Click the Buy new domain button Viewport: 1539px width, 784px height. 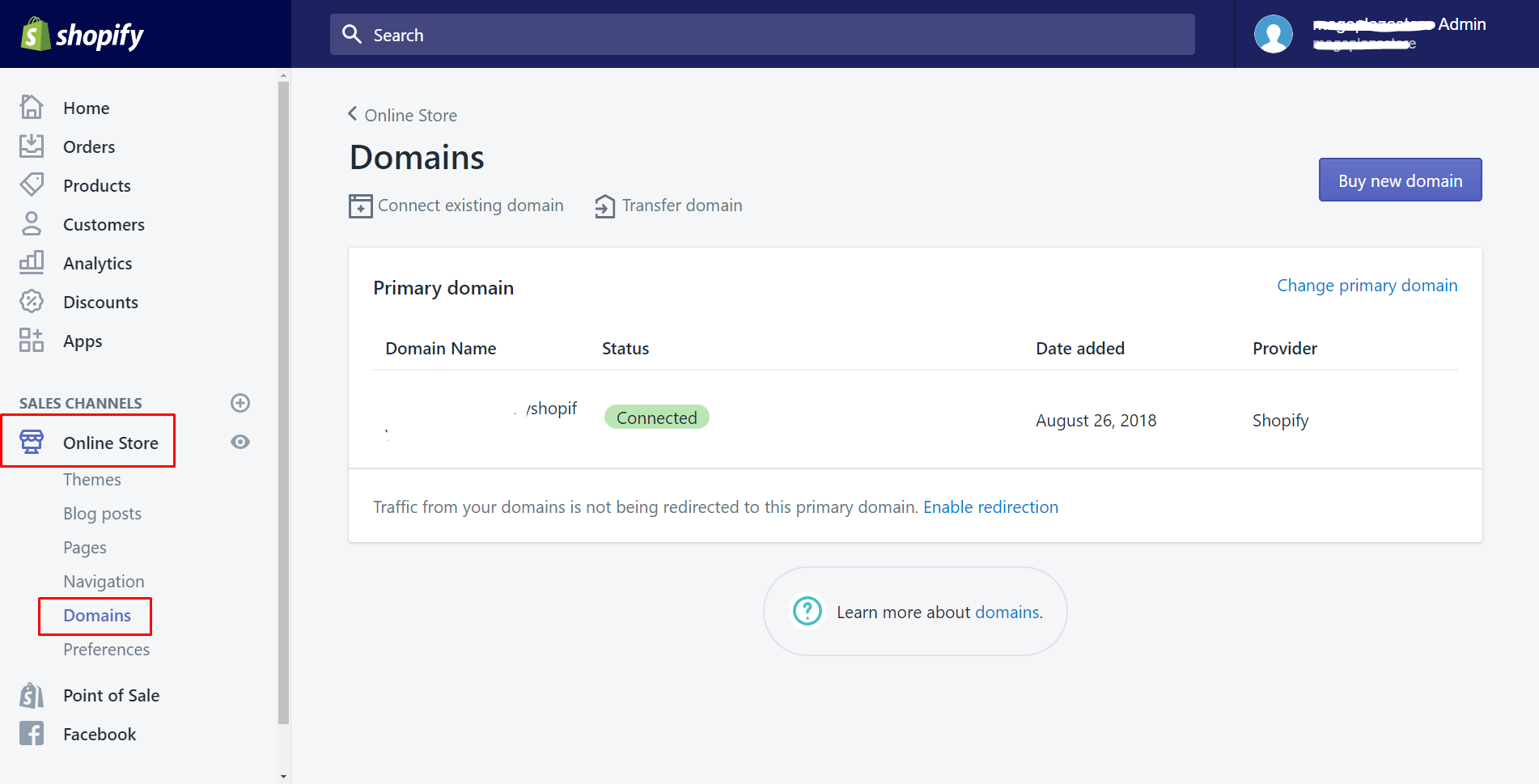click(x=1399, y=180)
